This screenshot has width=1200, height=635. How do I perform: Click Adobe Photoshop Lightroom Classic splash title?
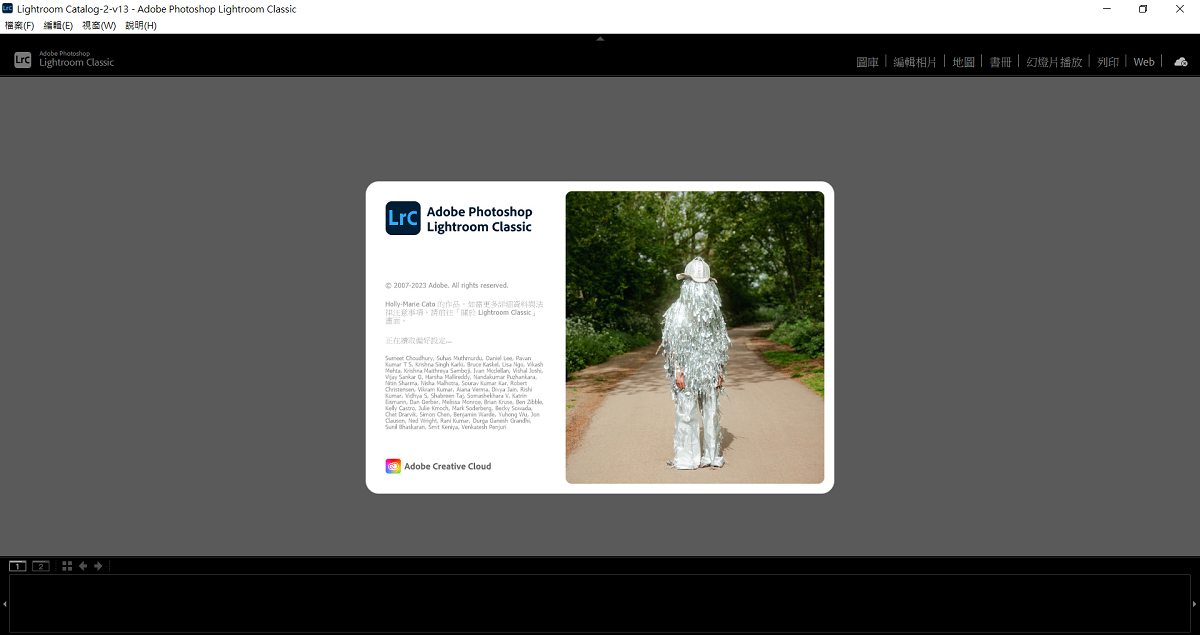tap(480, 219)
